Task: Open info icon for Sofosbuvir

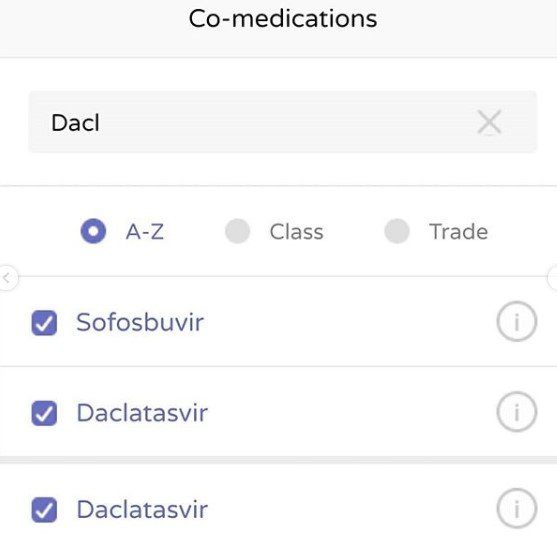Action: pos(517,321)
